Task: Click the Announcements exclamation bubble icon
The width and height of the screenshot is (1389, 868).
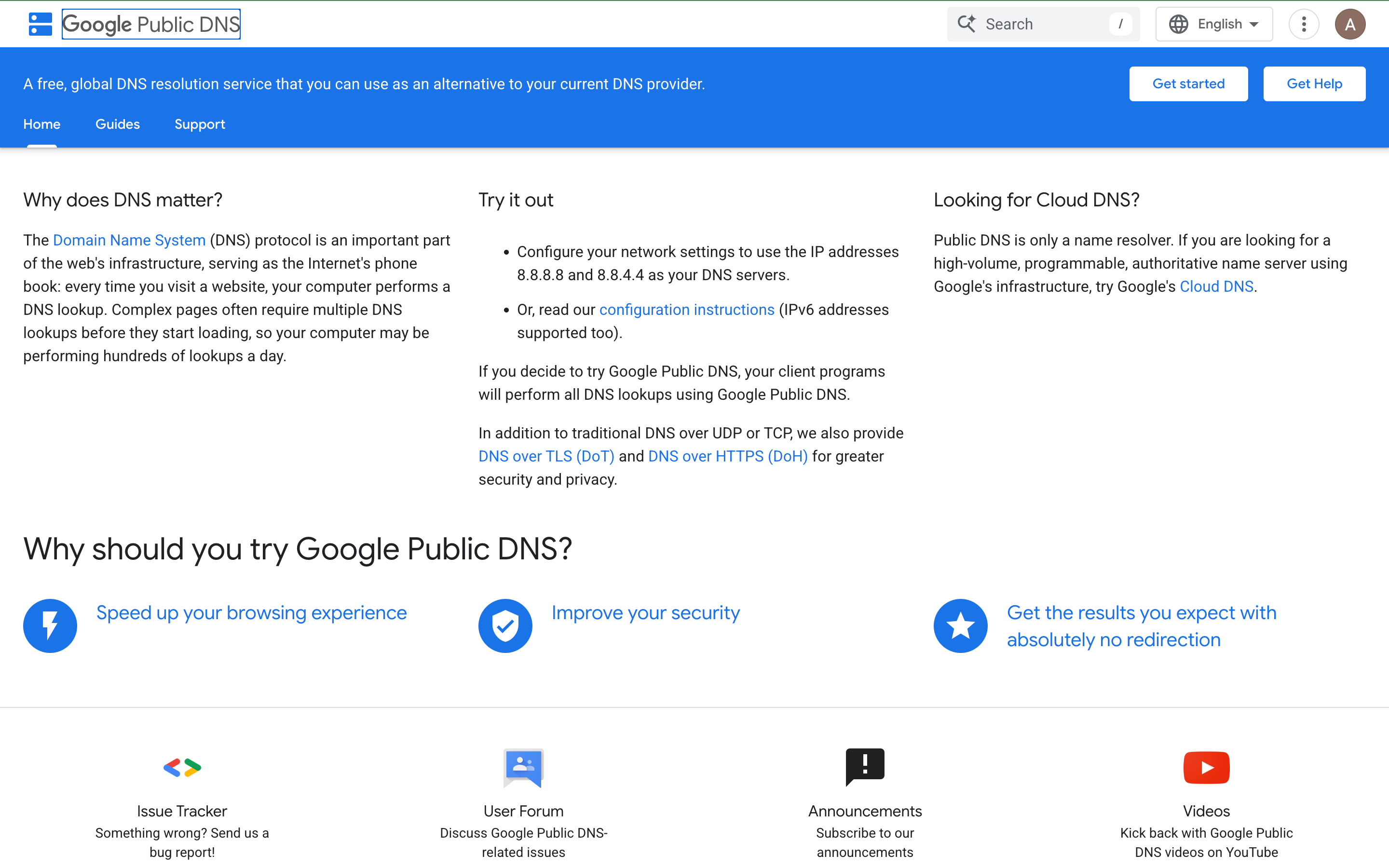Action: [x=865, y=768]
